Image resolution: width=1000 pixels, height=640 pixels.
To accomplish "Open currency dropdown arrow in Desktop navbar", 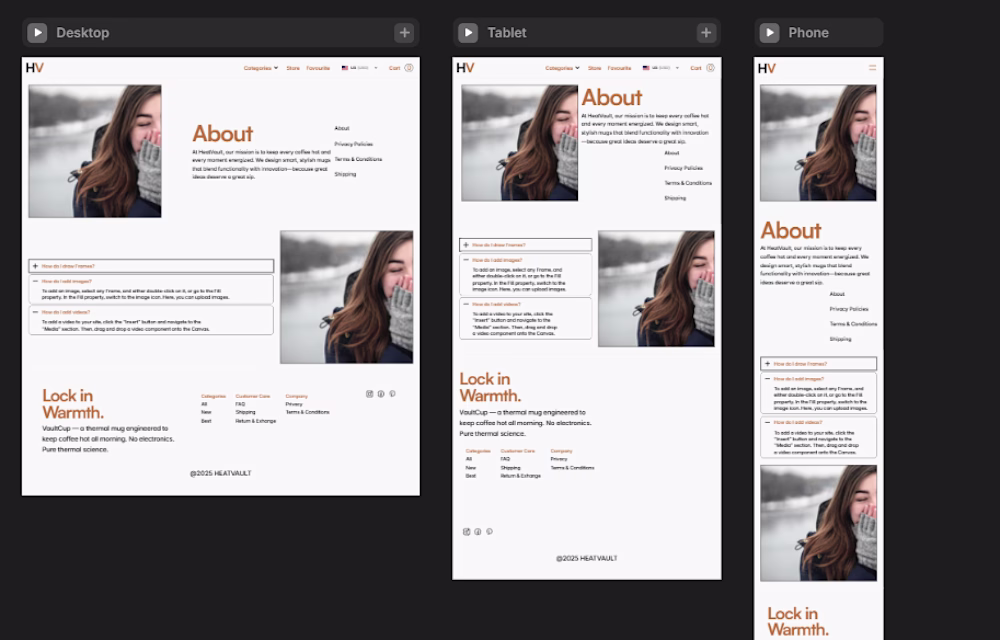I will tap(376, 68).
